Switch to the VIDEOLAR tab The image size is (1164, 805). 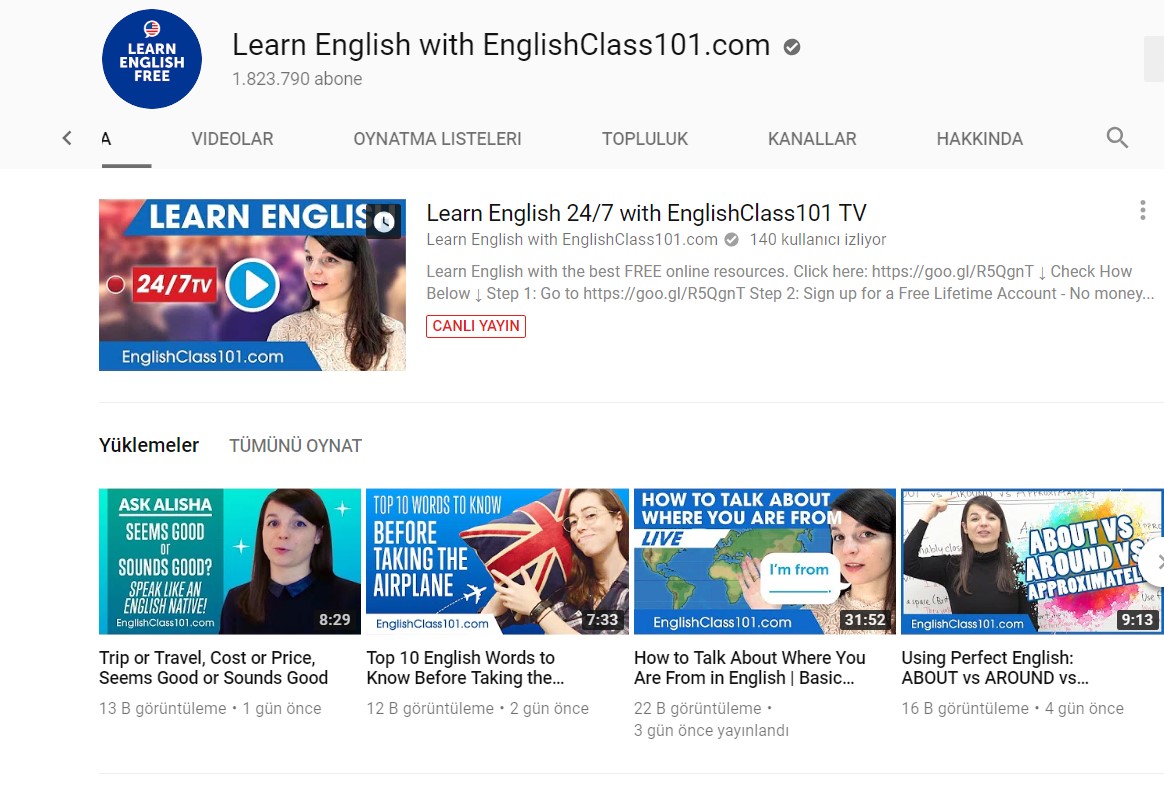(x=231, y=139)
